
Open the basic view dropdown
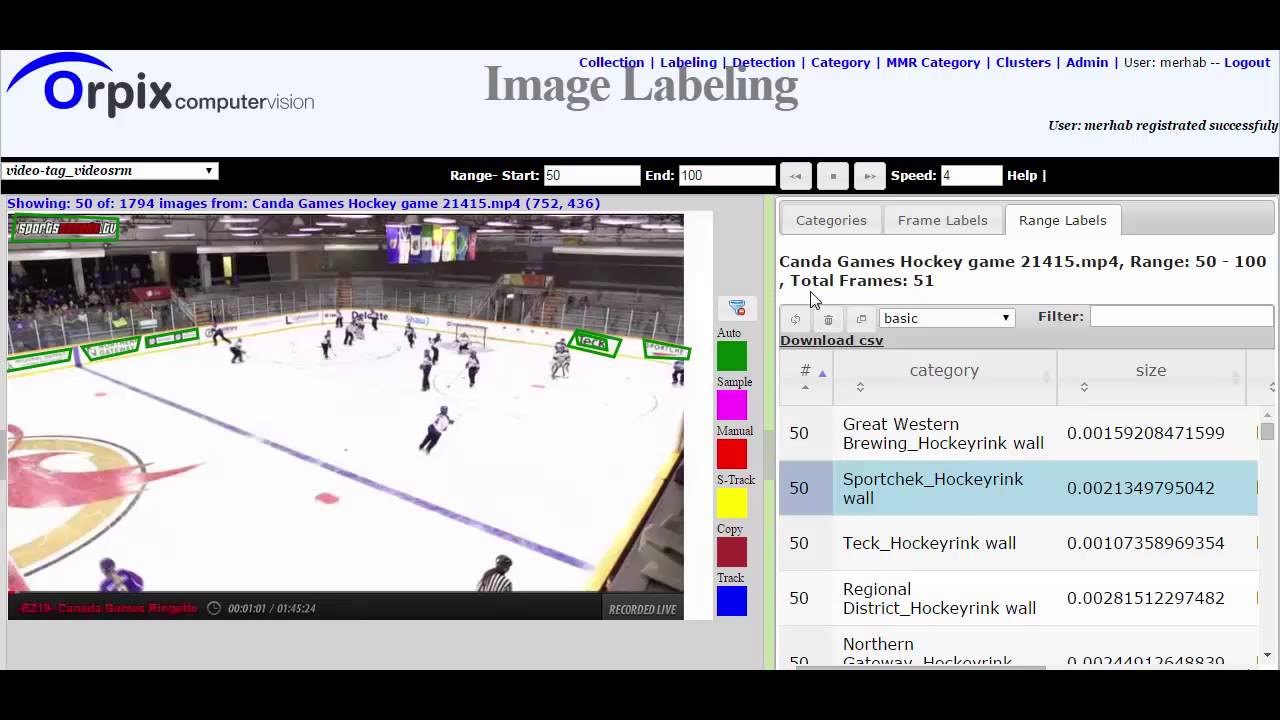click(x=947, y=318)
